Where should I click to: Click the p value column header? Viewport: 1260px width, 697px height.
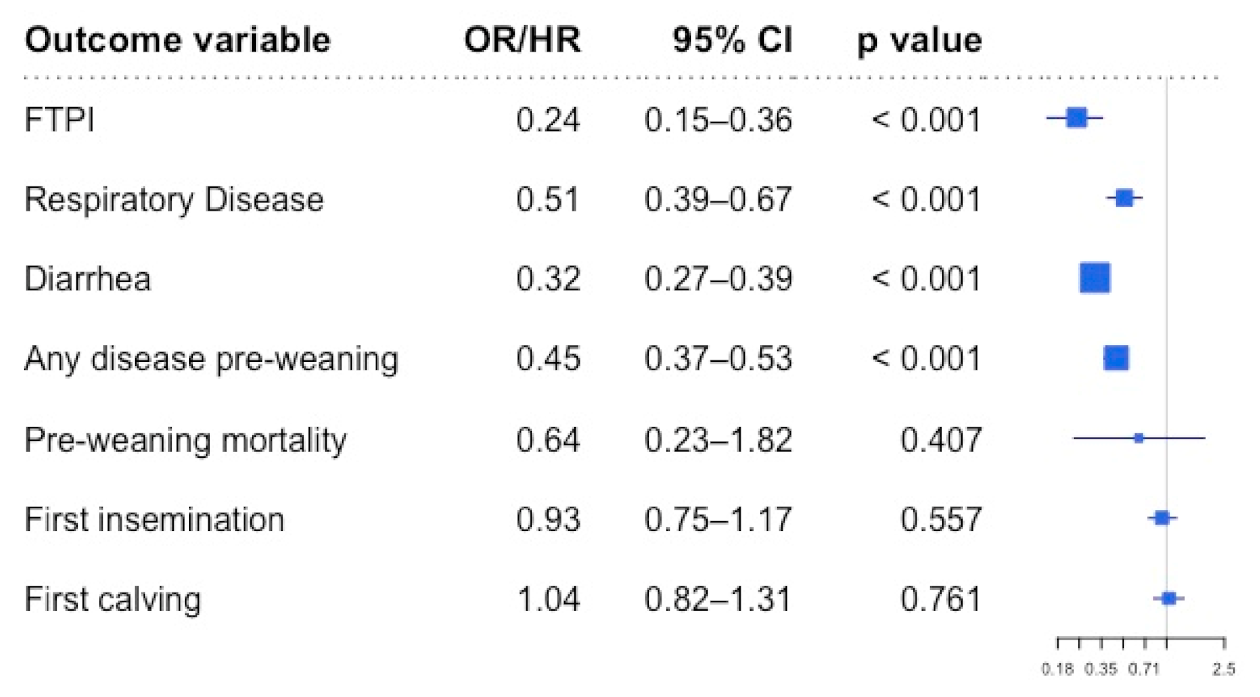click(x=918, y=40)
